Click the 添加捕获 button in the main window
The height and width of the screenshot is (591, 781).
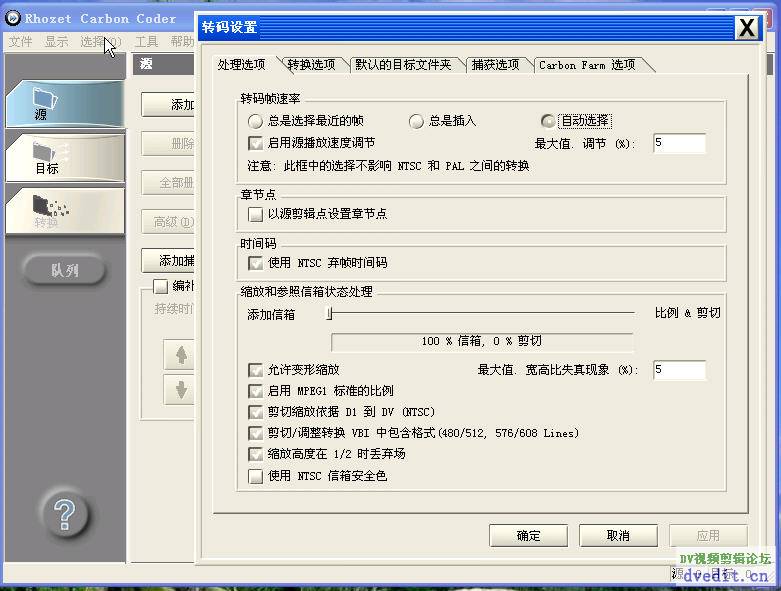168,260
